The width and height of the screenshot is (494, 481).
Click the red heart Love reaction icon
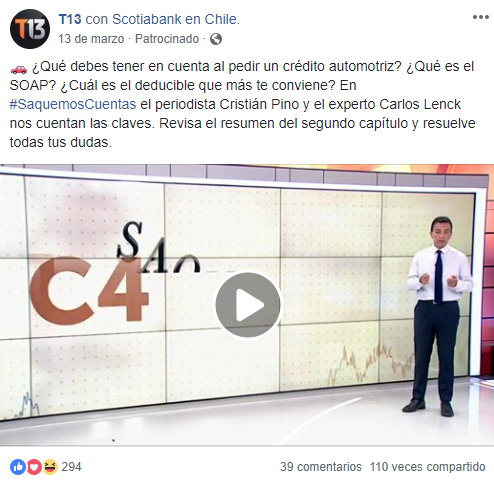point(34,467)
